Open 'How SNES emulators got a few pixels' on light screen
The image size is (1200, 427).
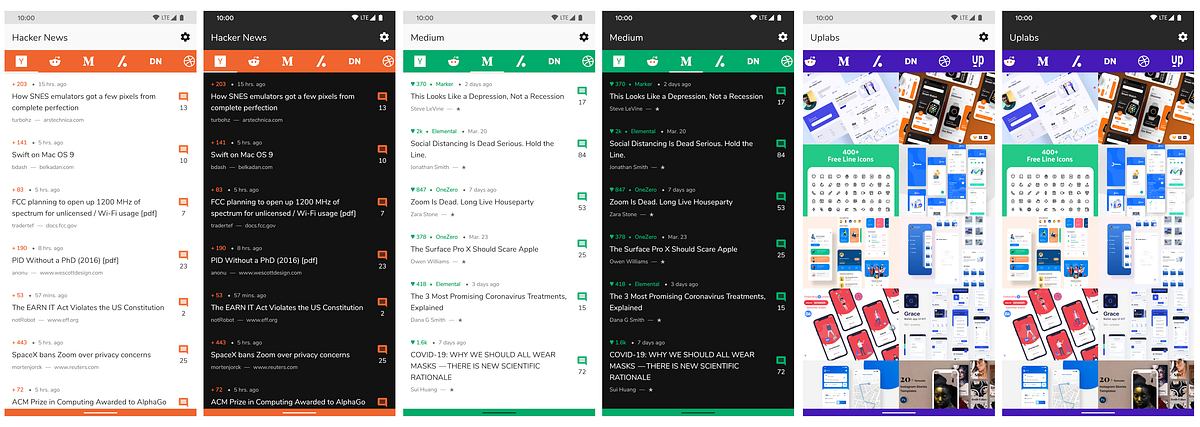coord(84,102)
